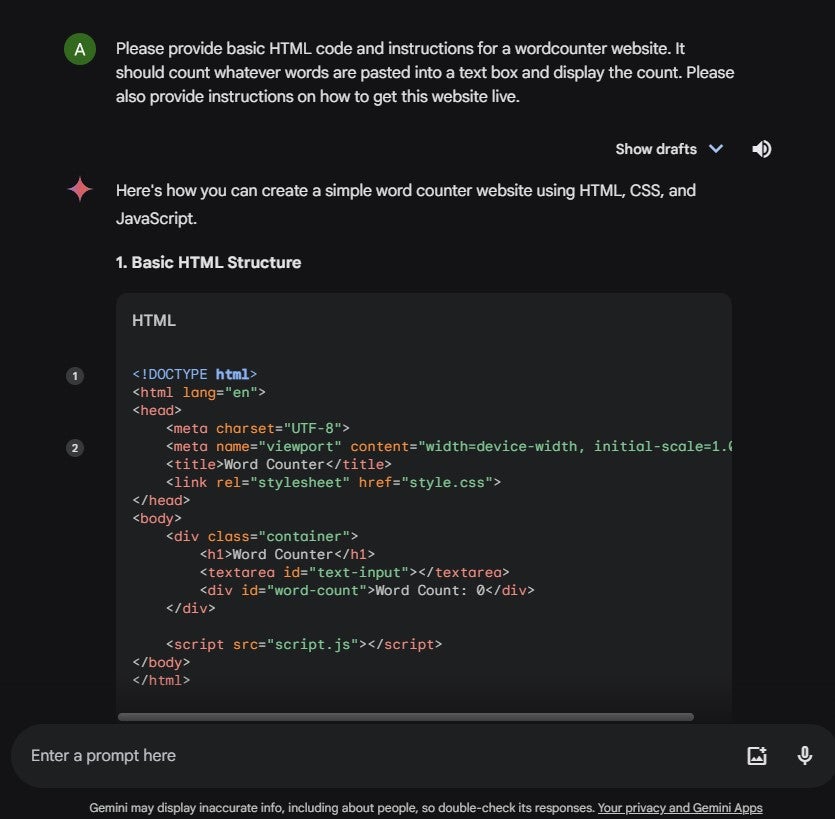Click the 'HTML' label on the code block
835x819 pixels.
pyautogui.click(x=154, y=321)
